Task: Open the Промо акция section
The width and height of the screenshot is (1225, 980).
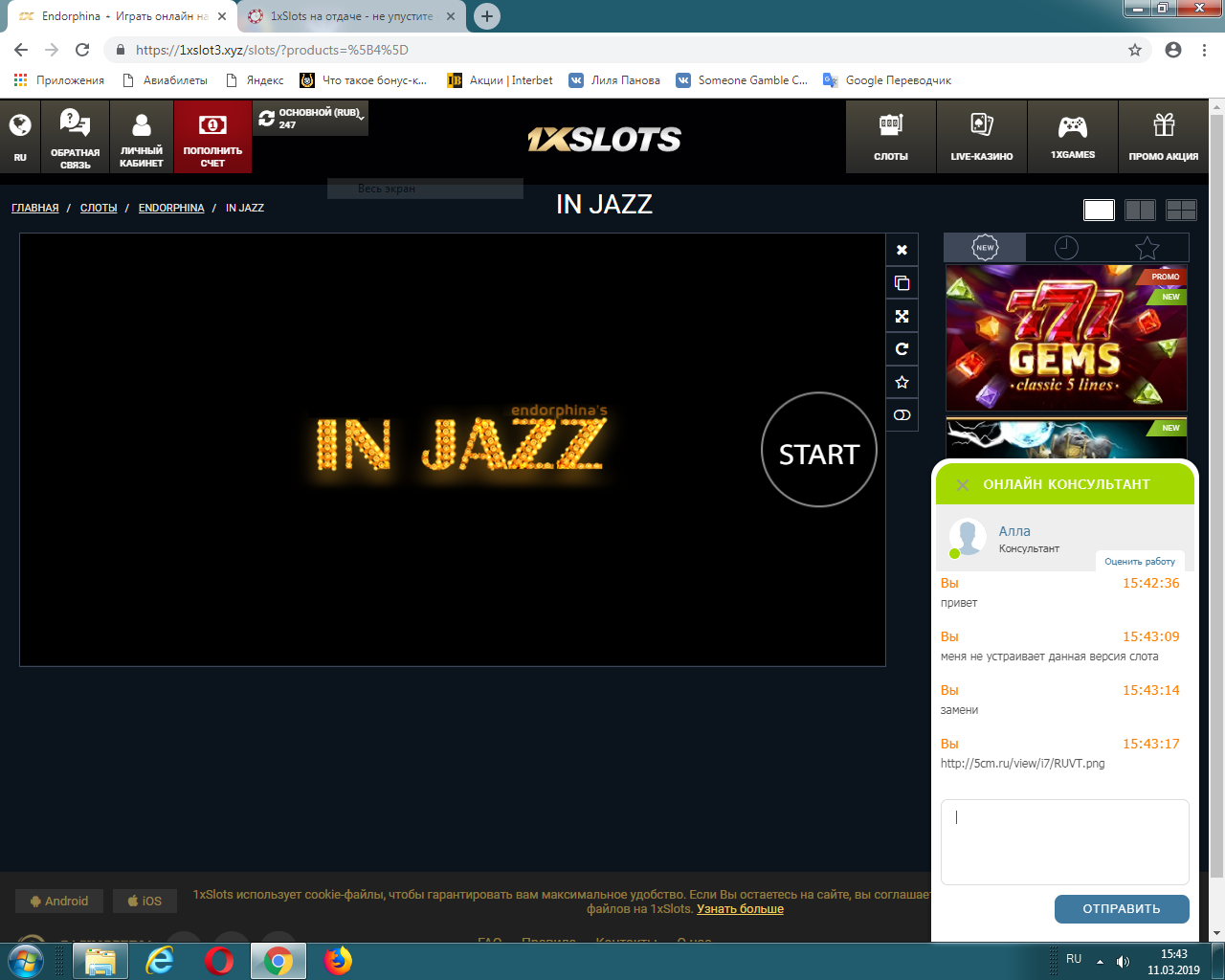Action: [x=1164, y=137]
